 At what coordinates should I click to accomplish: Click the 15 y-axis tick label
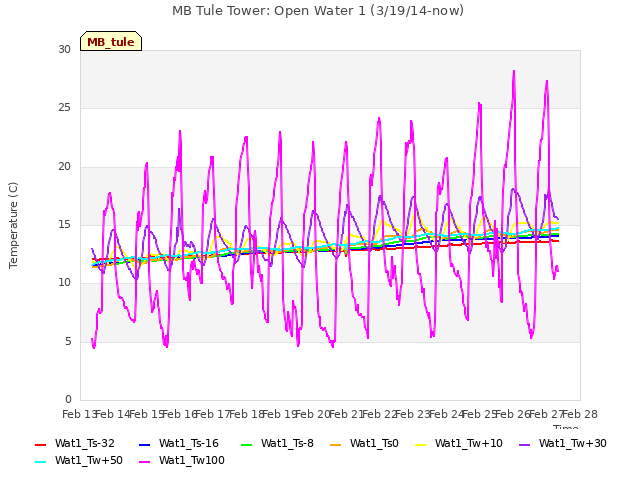click(64, 224)
